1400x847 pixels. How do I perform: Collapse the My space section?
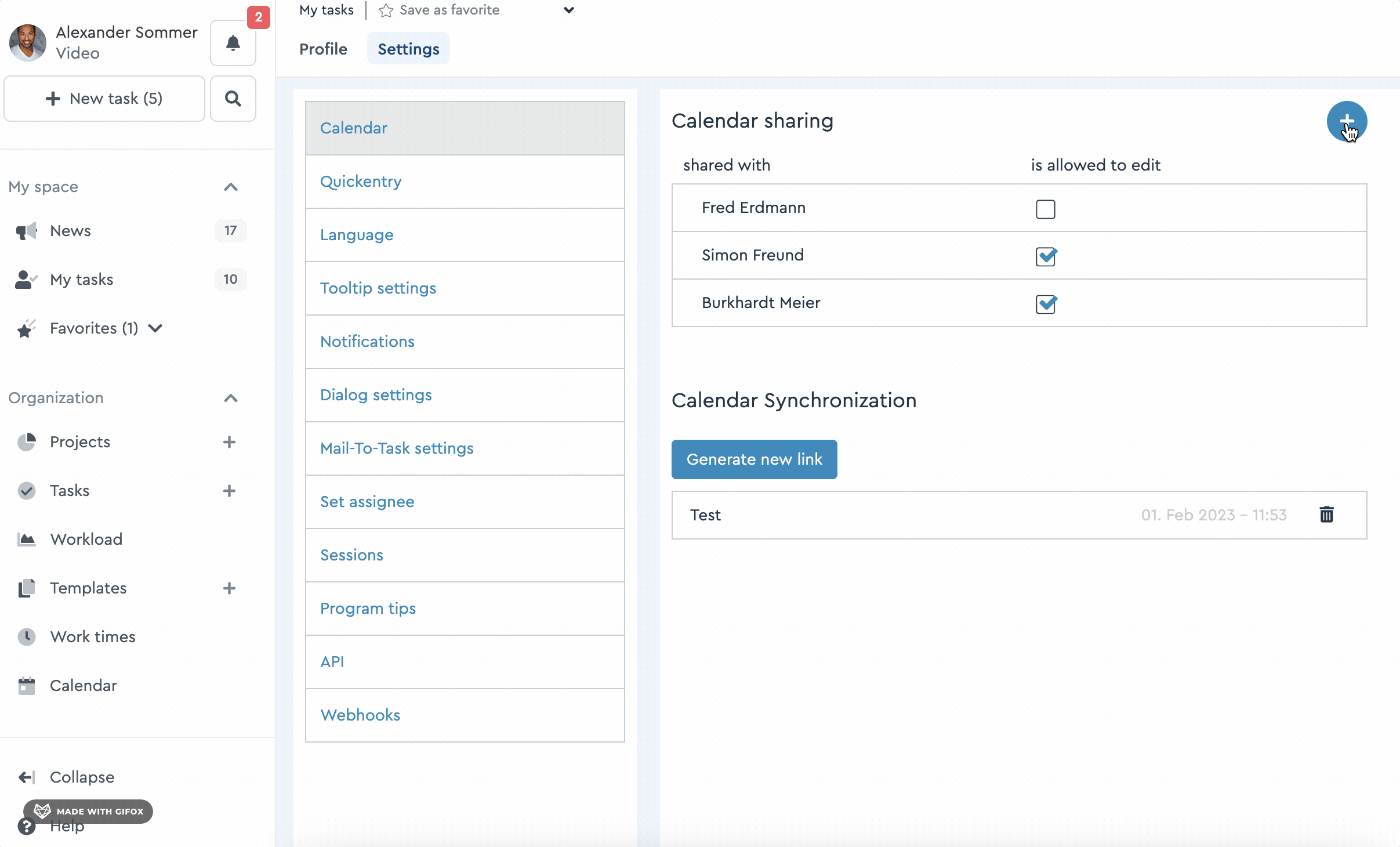click(x=231, y=187)
